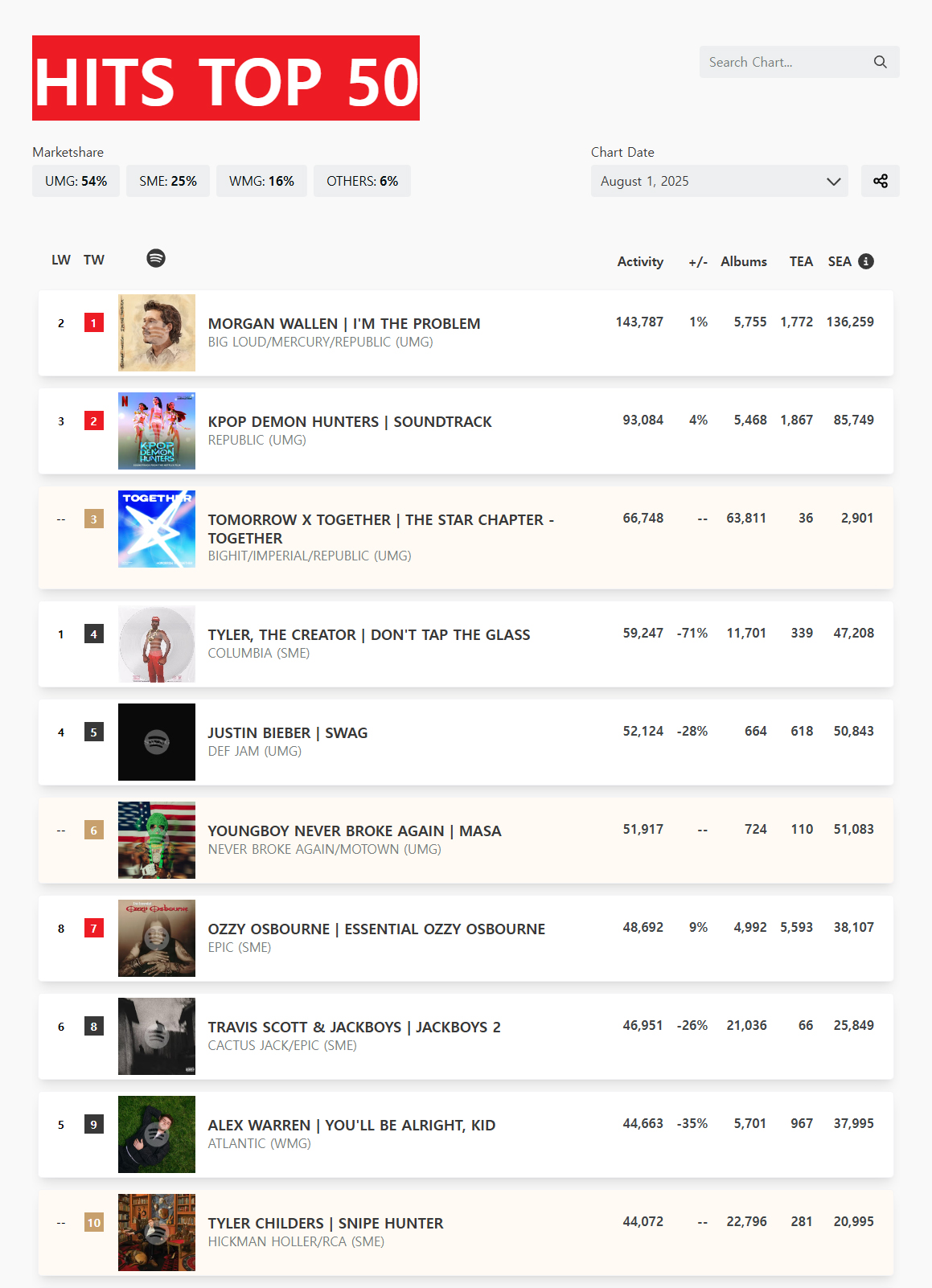The image size is (932, 1288).
Task: Click the share chart icon
Action: [x=881, y=181]
